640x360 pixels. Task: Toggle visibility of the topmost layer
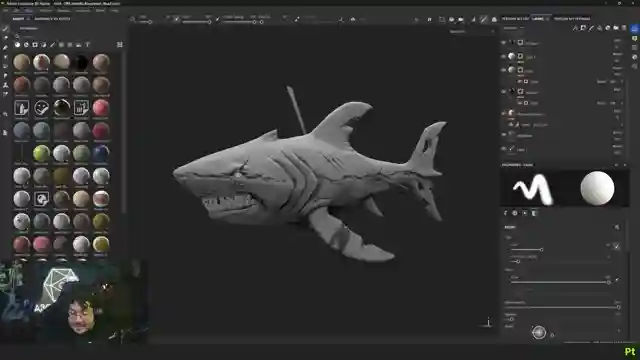(x=503, y=42)
